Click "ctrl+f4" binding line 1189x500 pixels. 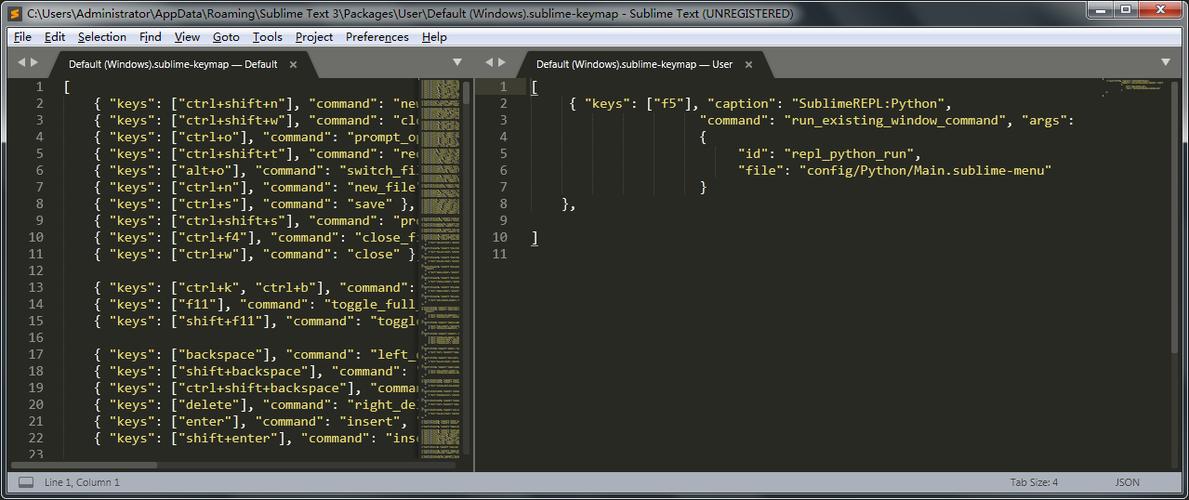(256, 237)
